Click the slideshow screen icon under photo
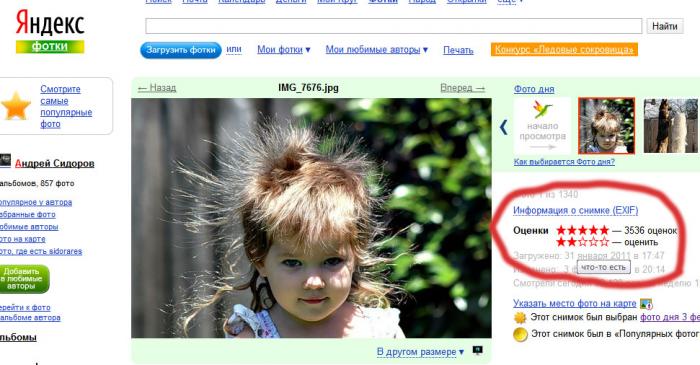This screenshot has width=700, height=365. coord(477,350)
